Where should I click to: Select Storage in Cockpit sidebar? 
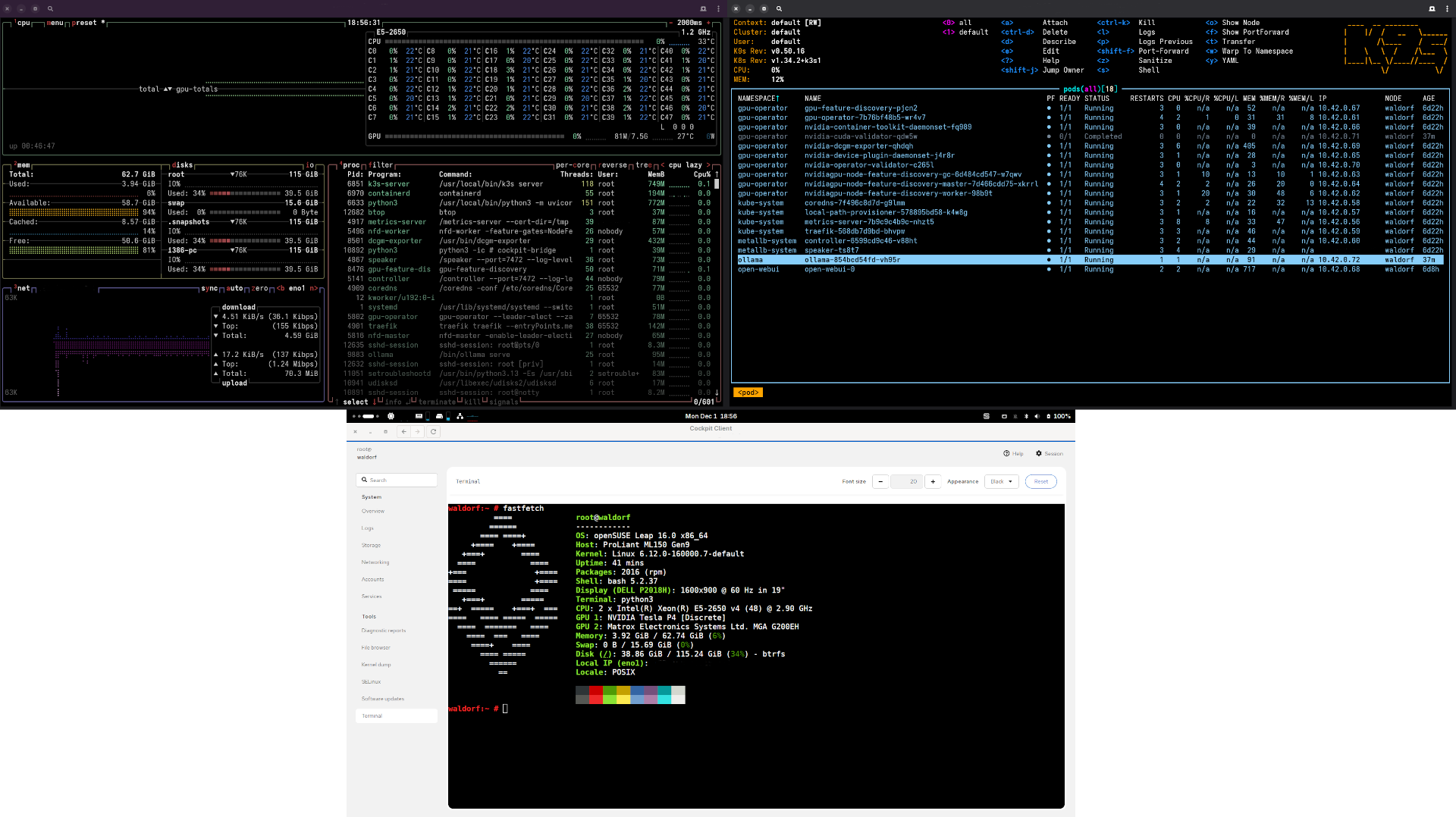371,545
